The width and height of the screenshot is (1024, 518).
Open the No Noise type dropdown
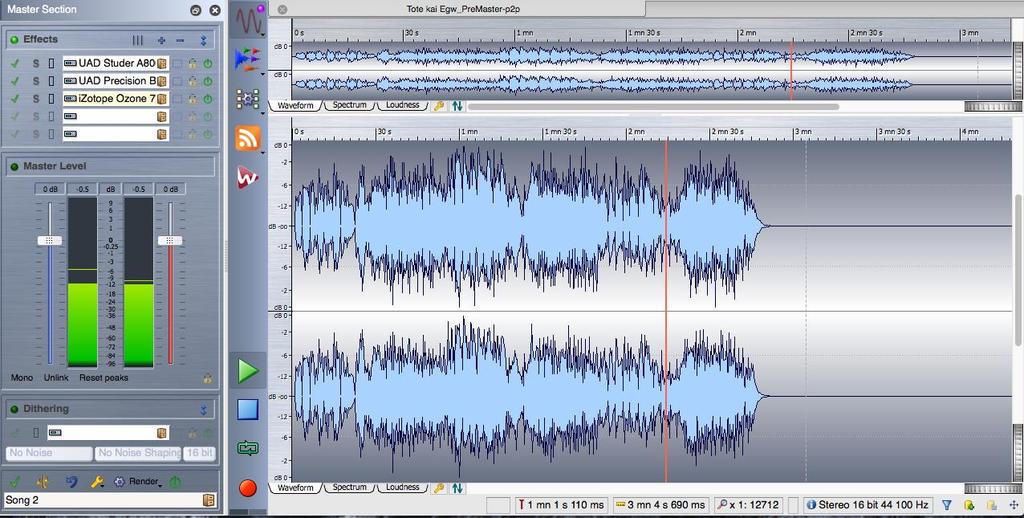pyautogui.click(x=49, y=453)
